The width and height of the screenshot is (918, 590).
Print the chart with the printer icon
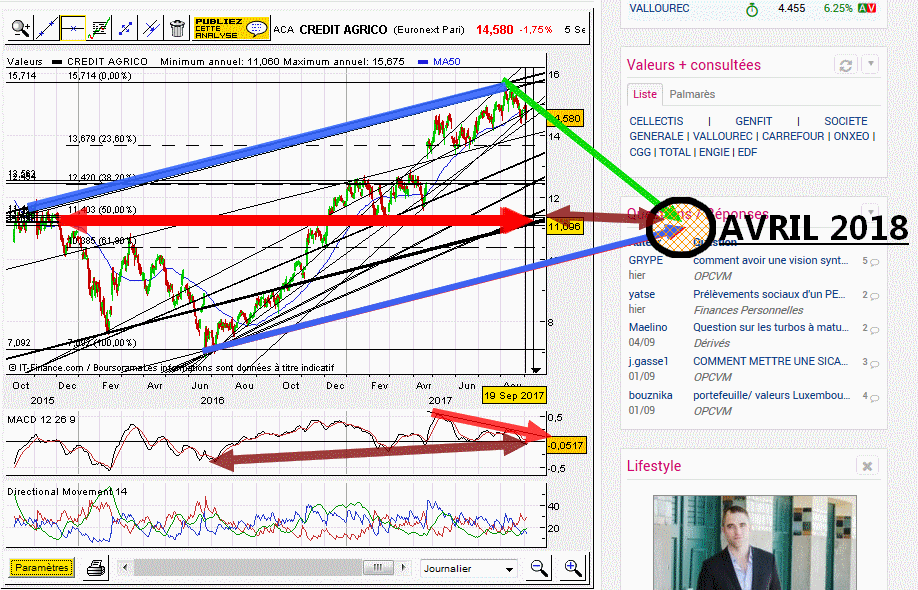pyautogui.click(x=95, y=568)
